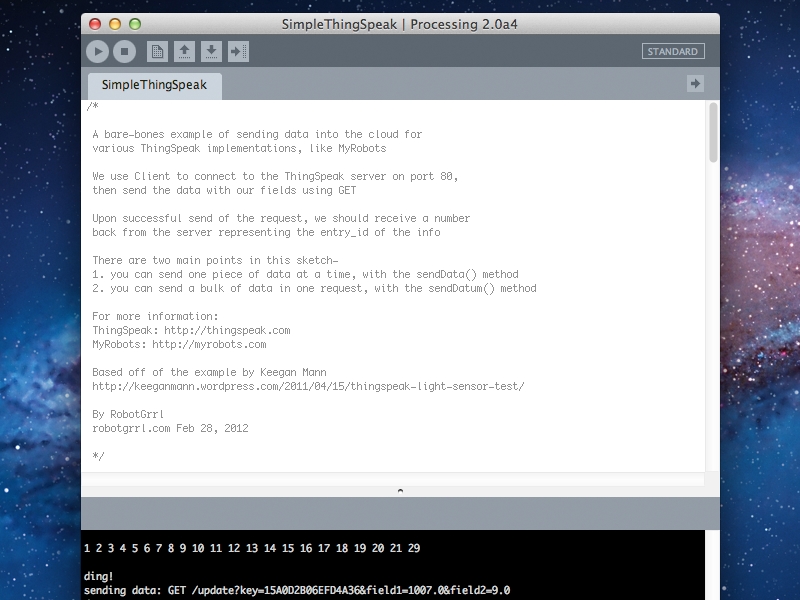Click 'Based off of the example' line
This screenshot has height=600, width=800.
coord(209,372)
